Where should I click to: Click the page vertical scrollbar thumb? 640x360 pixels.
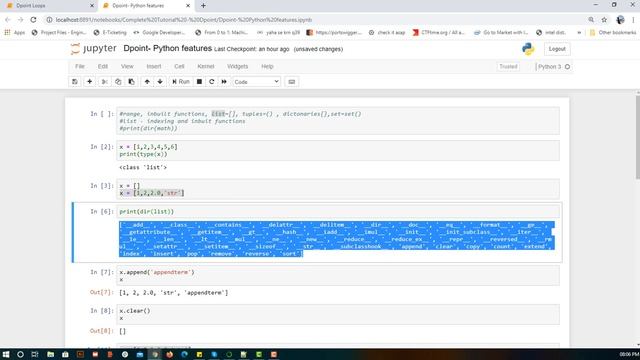click(x=638, y=137)
